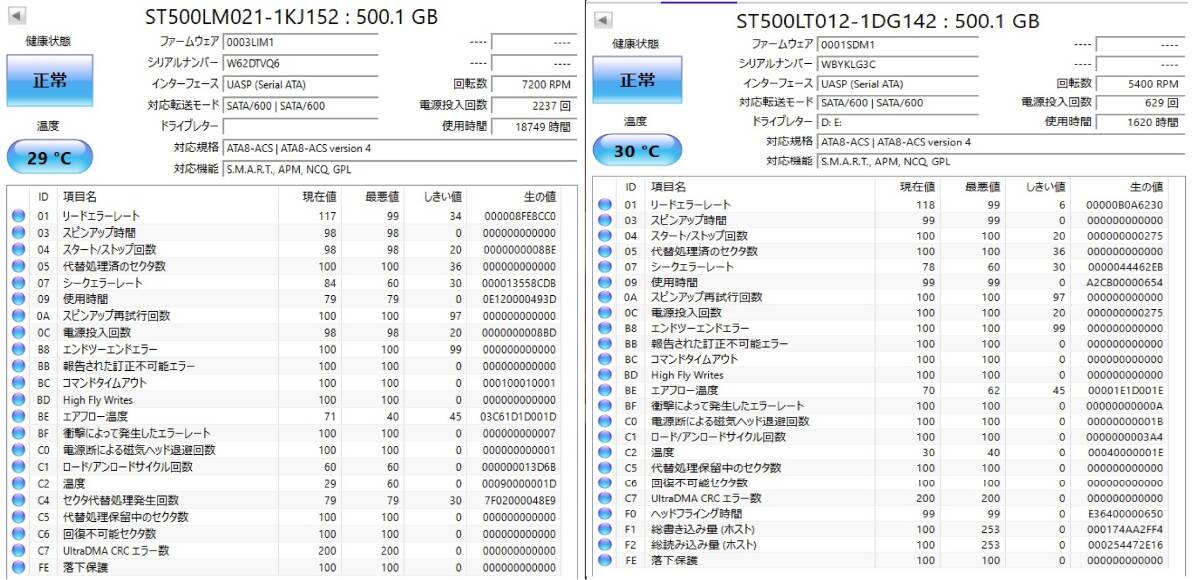
Task: Click the 30 °C temperature button
Action: 636,151
